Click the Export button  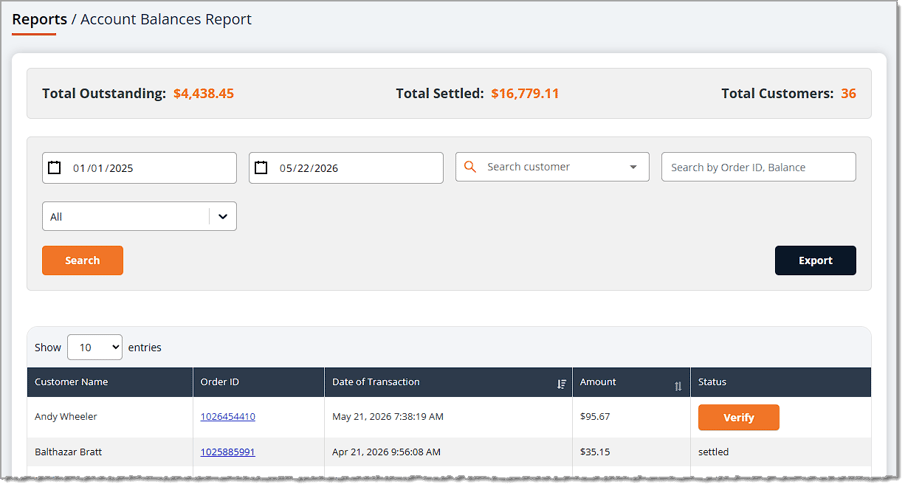(815, 260)
